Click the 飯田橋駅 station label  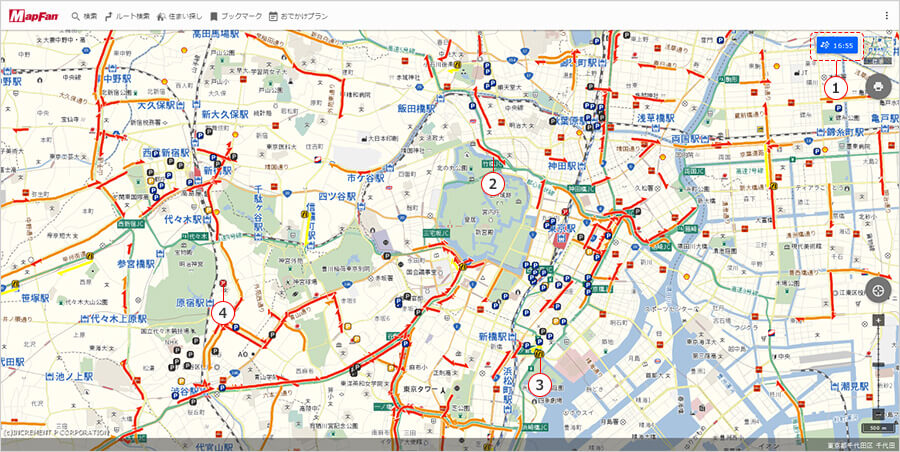tap(416, 108)
